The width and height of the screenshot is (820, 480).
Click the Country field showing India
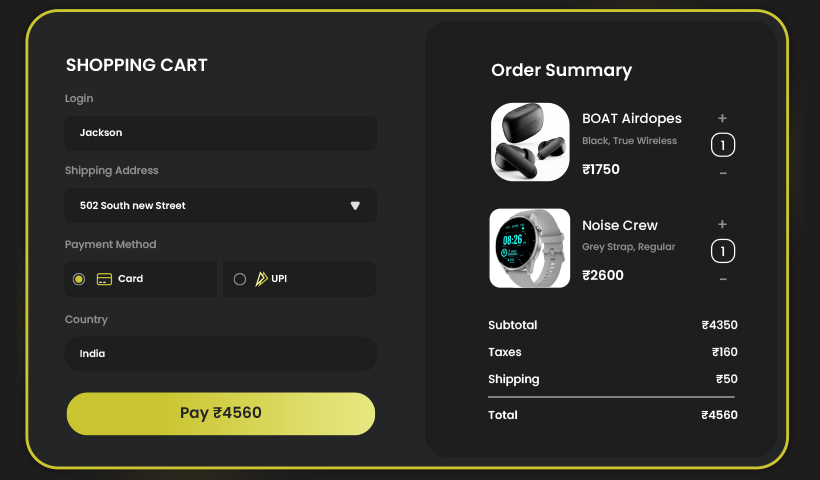(x=221, y=354)
